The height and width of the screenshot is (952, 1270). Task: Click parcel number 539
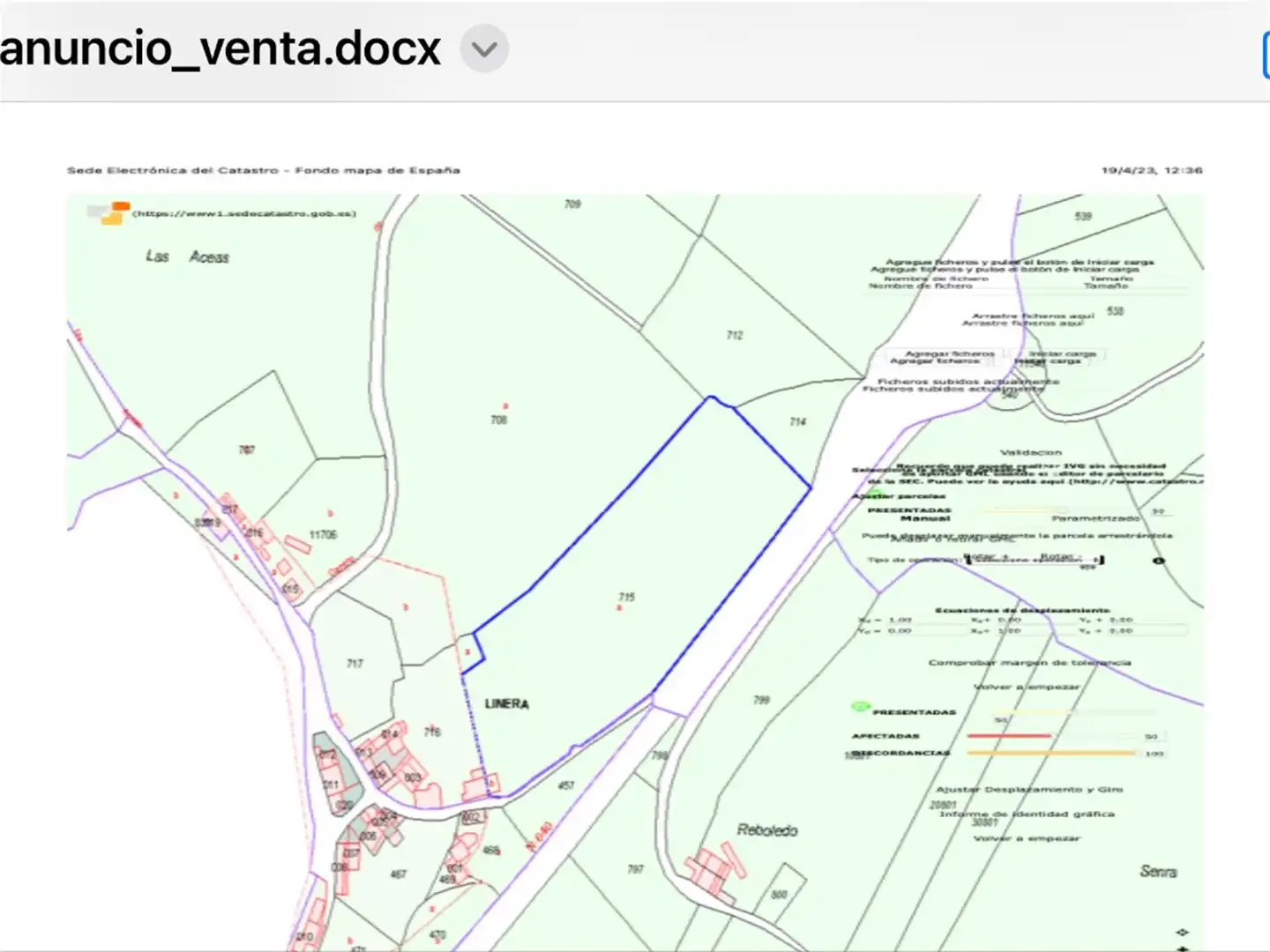pos(1083,216)
